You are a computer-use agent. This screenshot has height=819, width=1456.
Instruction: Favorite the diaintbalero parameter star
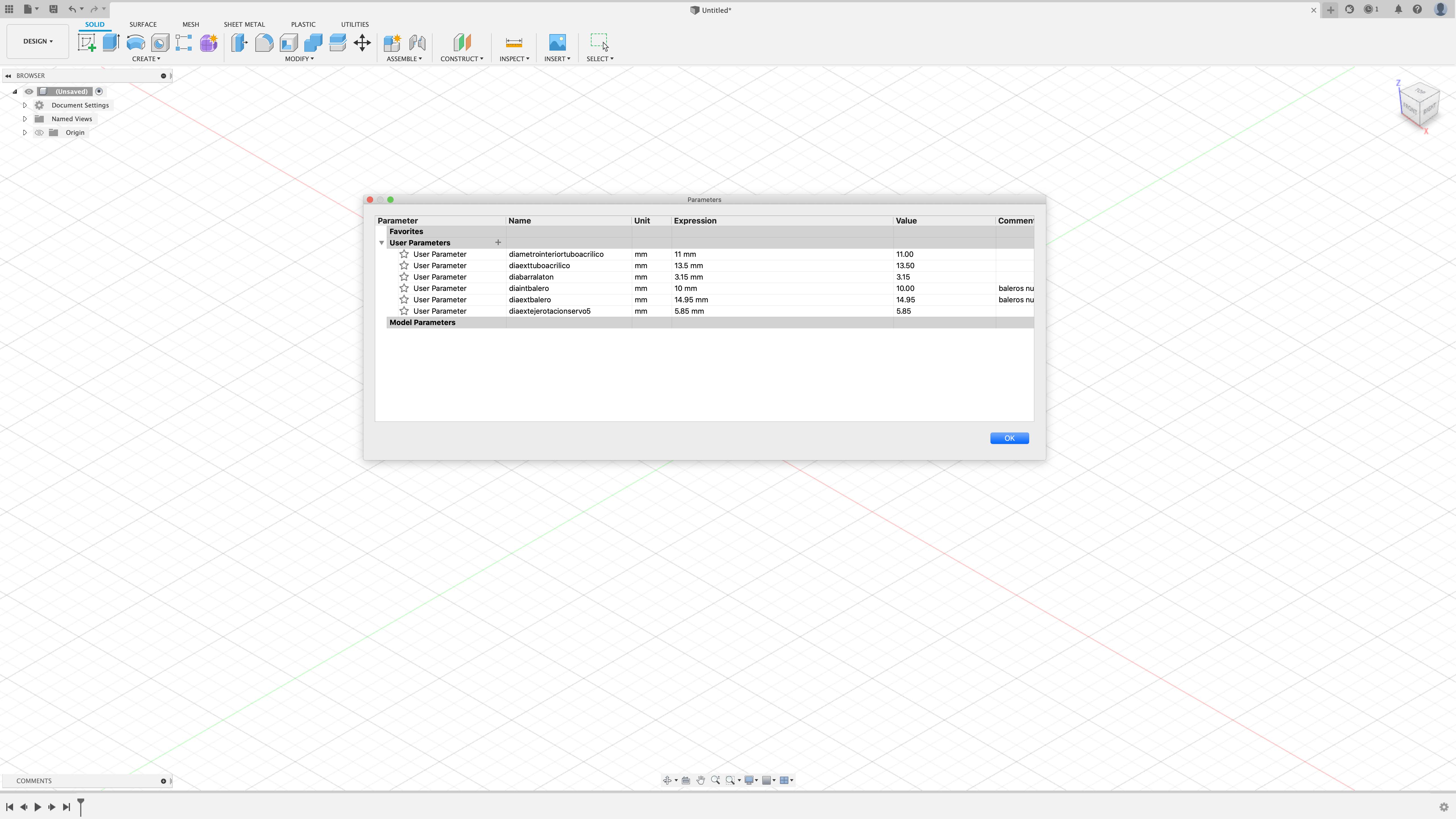[x=404, y=288]
